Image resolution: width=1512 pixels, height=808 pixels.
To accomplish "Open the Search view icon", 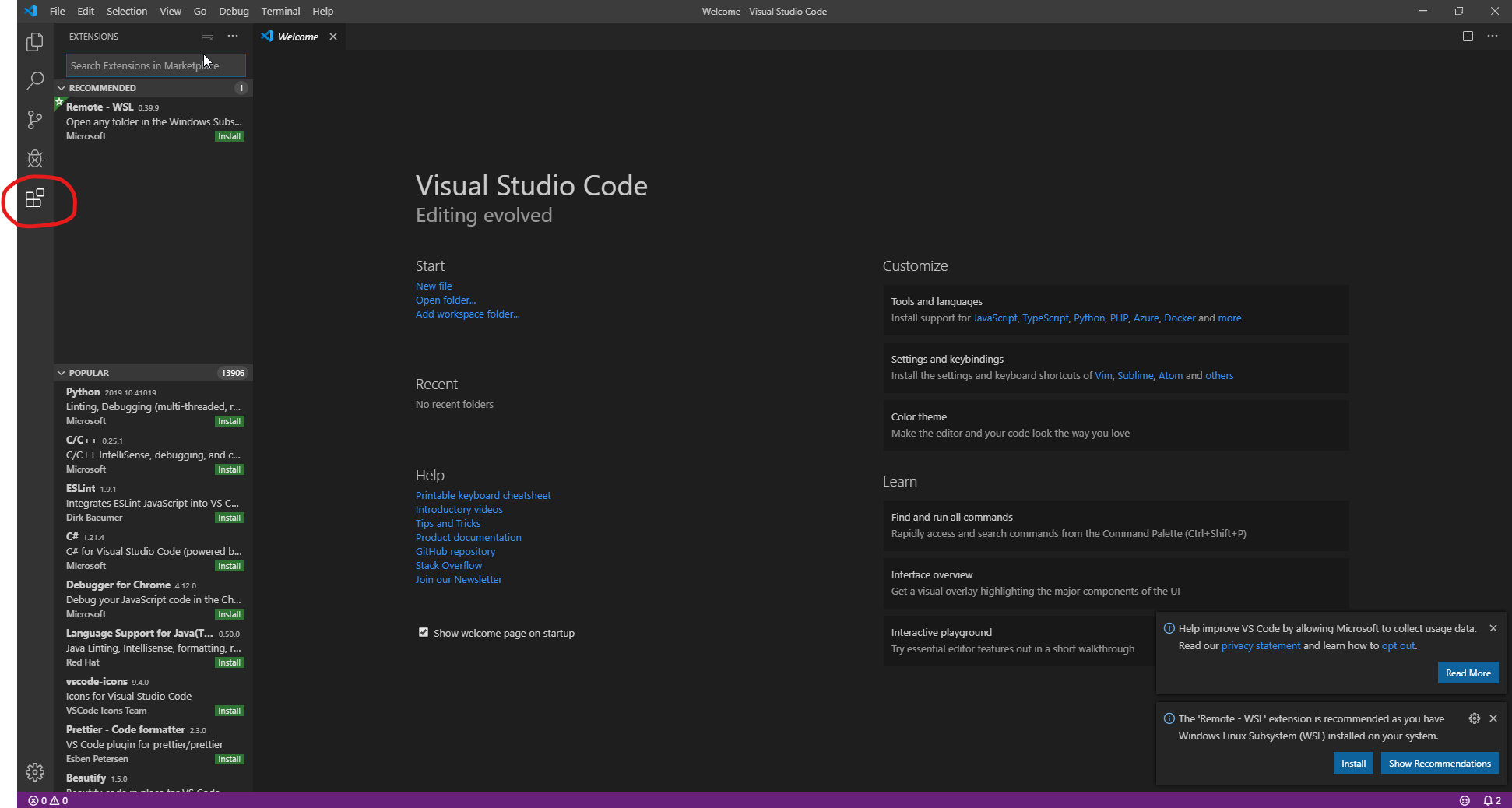I will click(35, 80).
